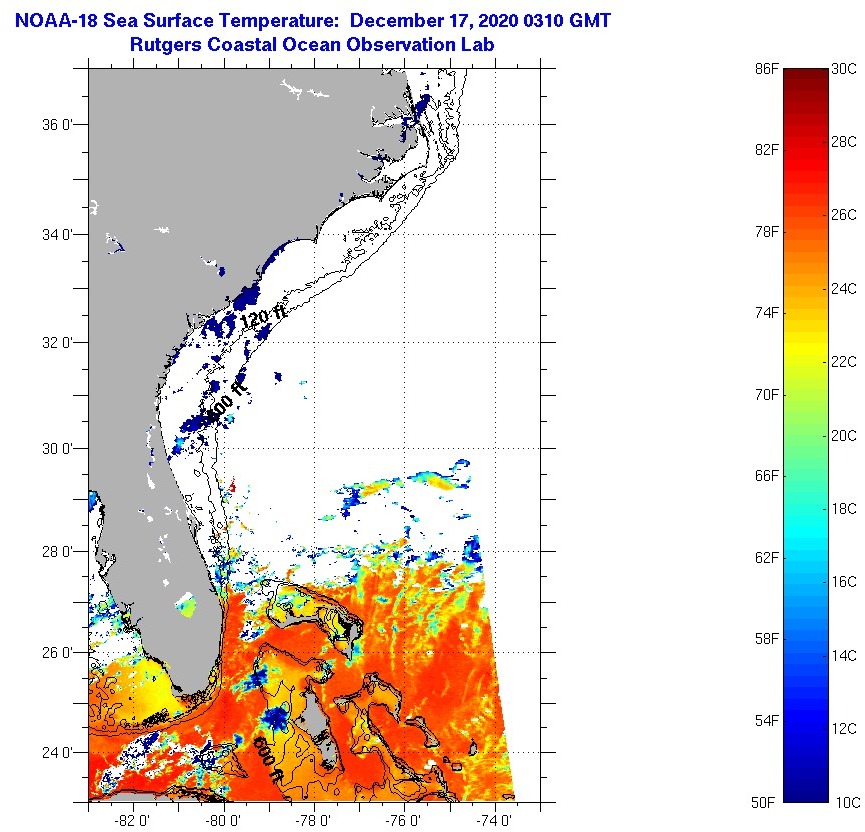Click the 16C legend label
Image resolution: width=865 pixels, height=832 pixels.
click(x=844, y=582)
